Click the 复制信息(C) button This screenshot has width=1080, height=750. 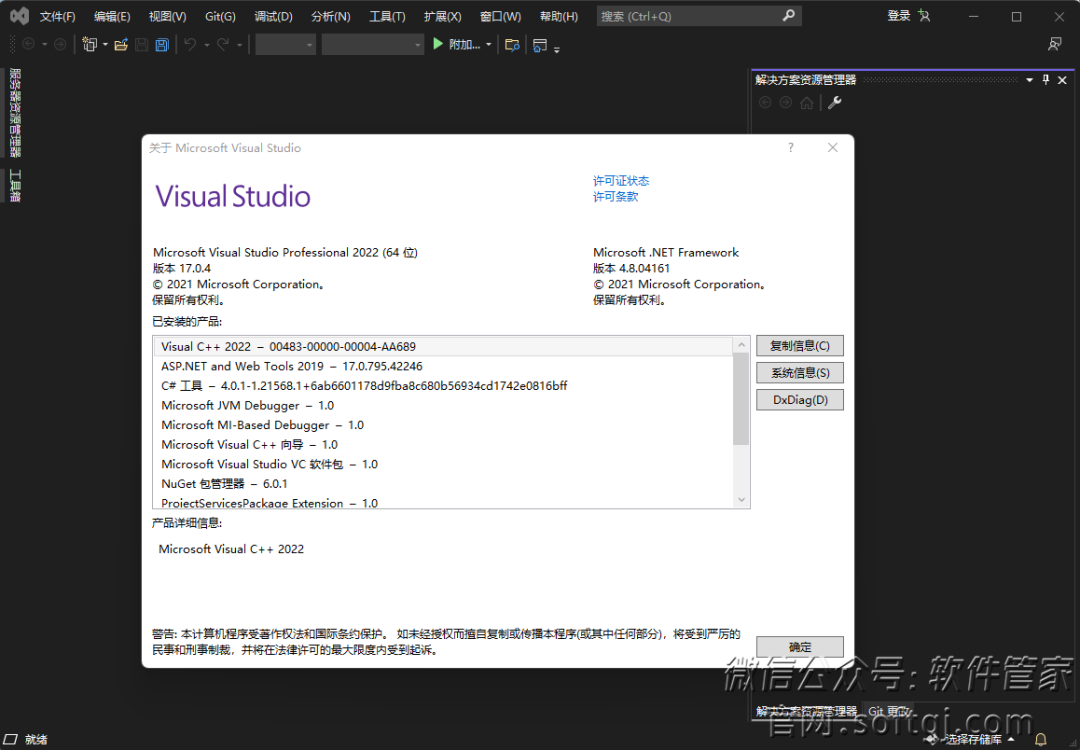(799, 345)
